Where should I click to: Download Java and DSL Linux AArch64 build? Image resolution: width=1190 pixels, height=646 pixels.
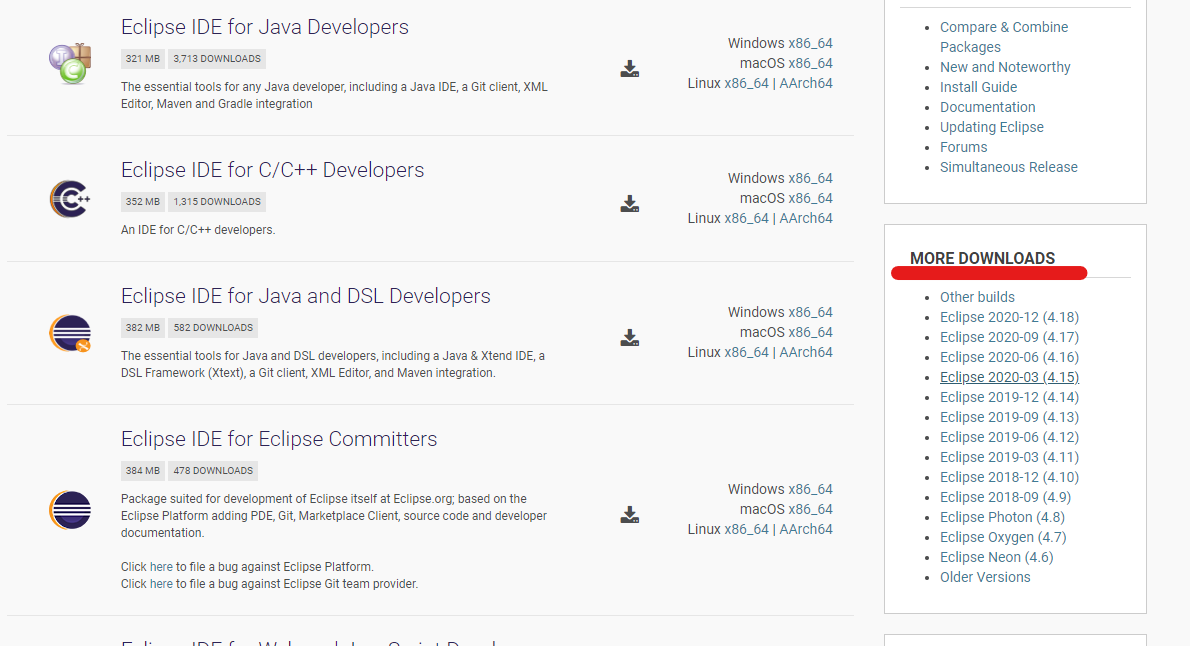(806, 352)
